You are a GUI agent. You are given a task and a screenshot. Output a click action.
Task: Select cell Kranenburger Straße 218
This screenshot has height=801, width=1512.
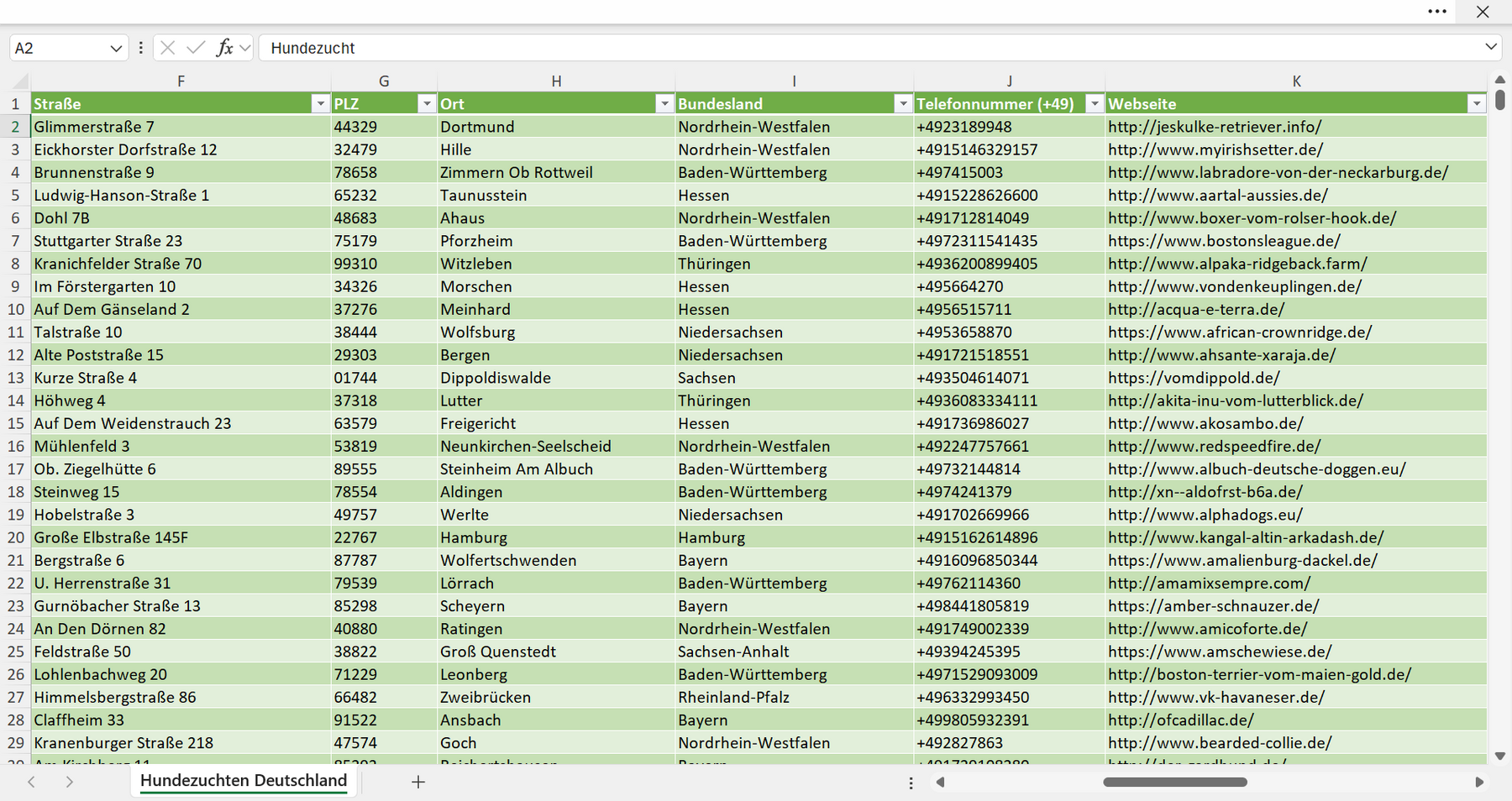181,743
